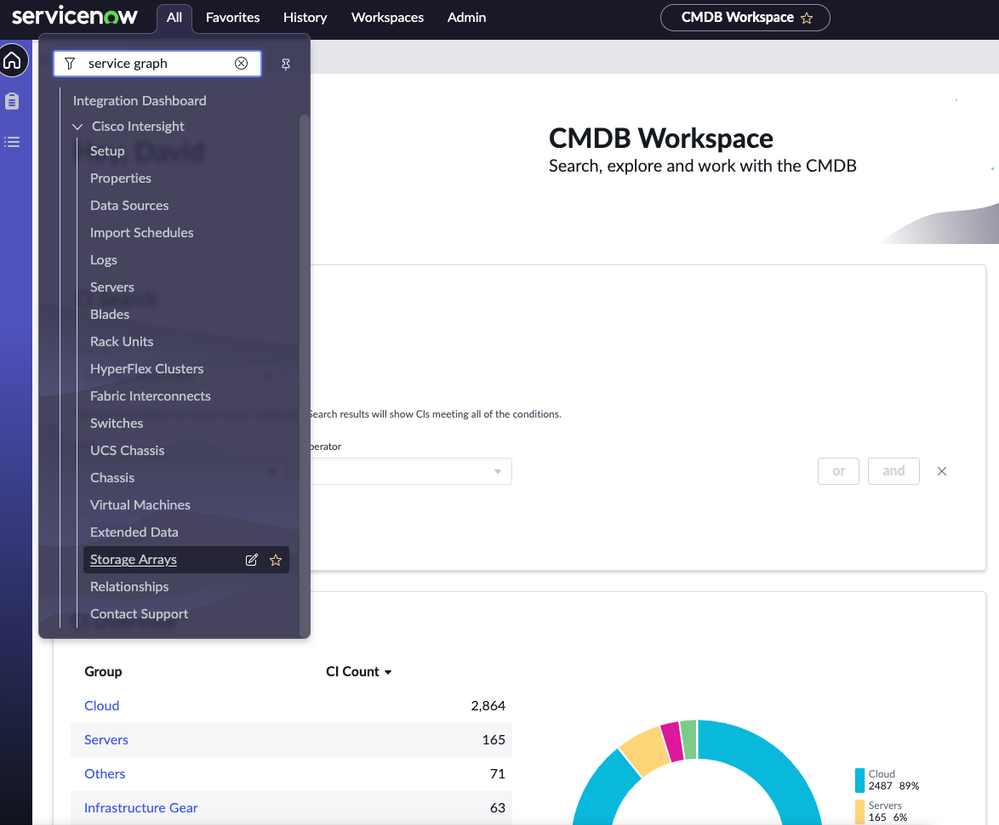Screen dimensions: 999x825
Task: Click the navigator filter input field
Action: (157, 63)
